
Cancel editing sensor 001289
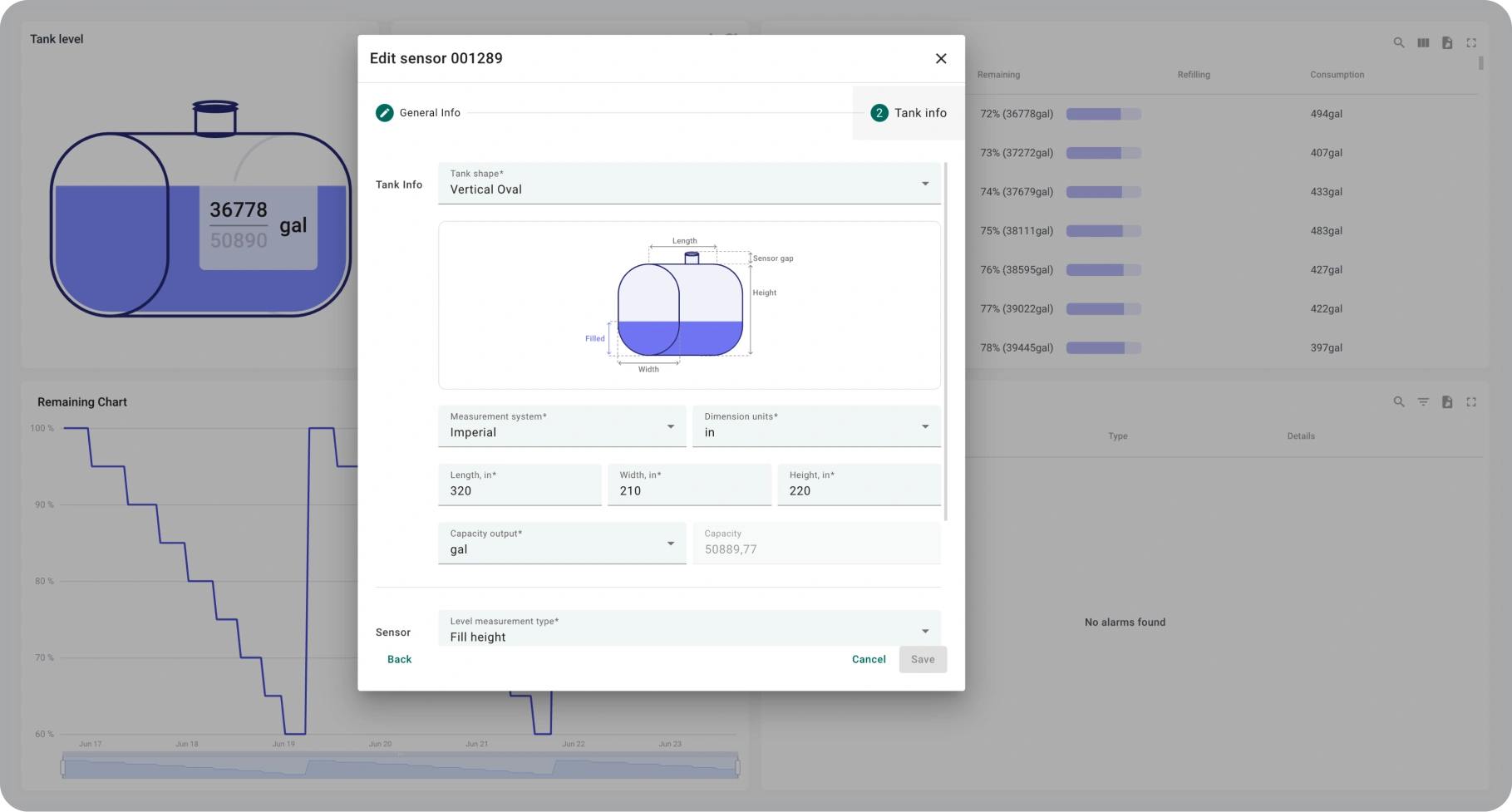(x=868, y=659)
